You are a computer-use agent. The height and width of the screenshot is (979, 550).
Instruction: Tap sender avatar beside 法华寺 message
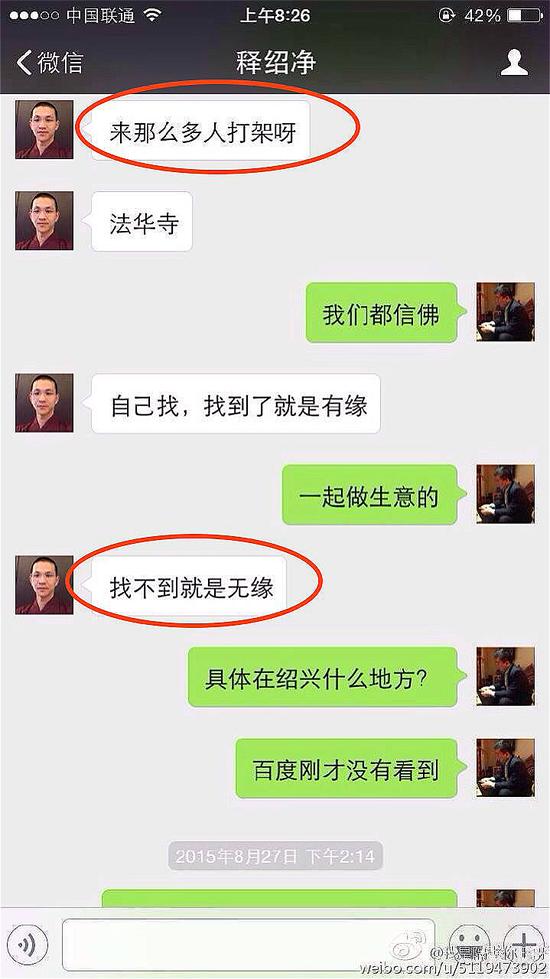point(44,220)
